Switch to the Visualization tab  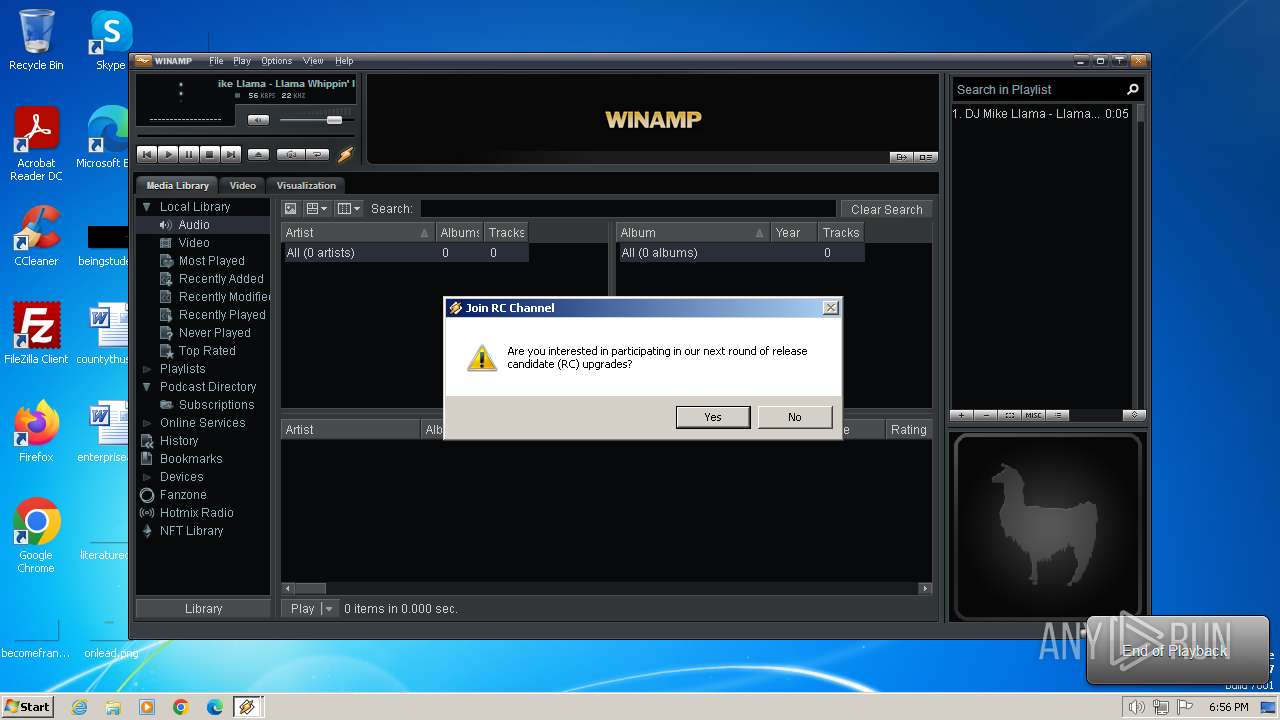[306, 185]
